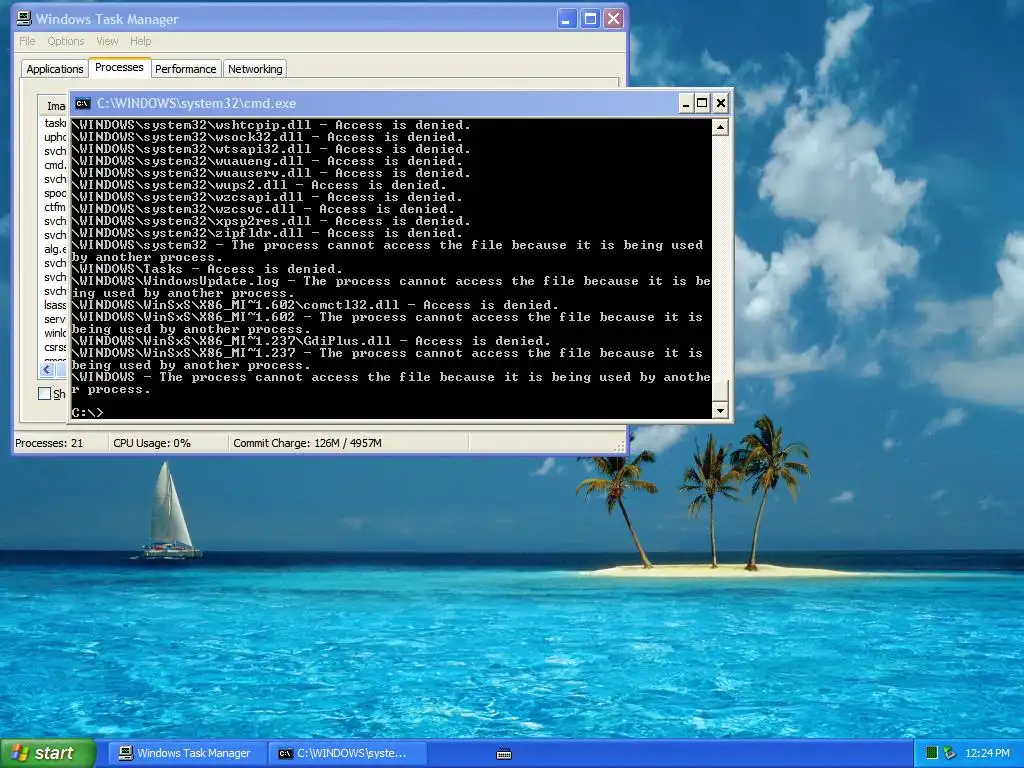
Task: Minimize the Windows Task Manager window
Action: point(566,19)
